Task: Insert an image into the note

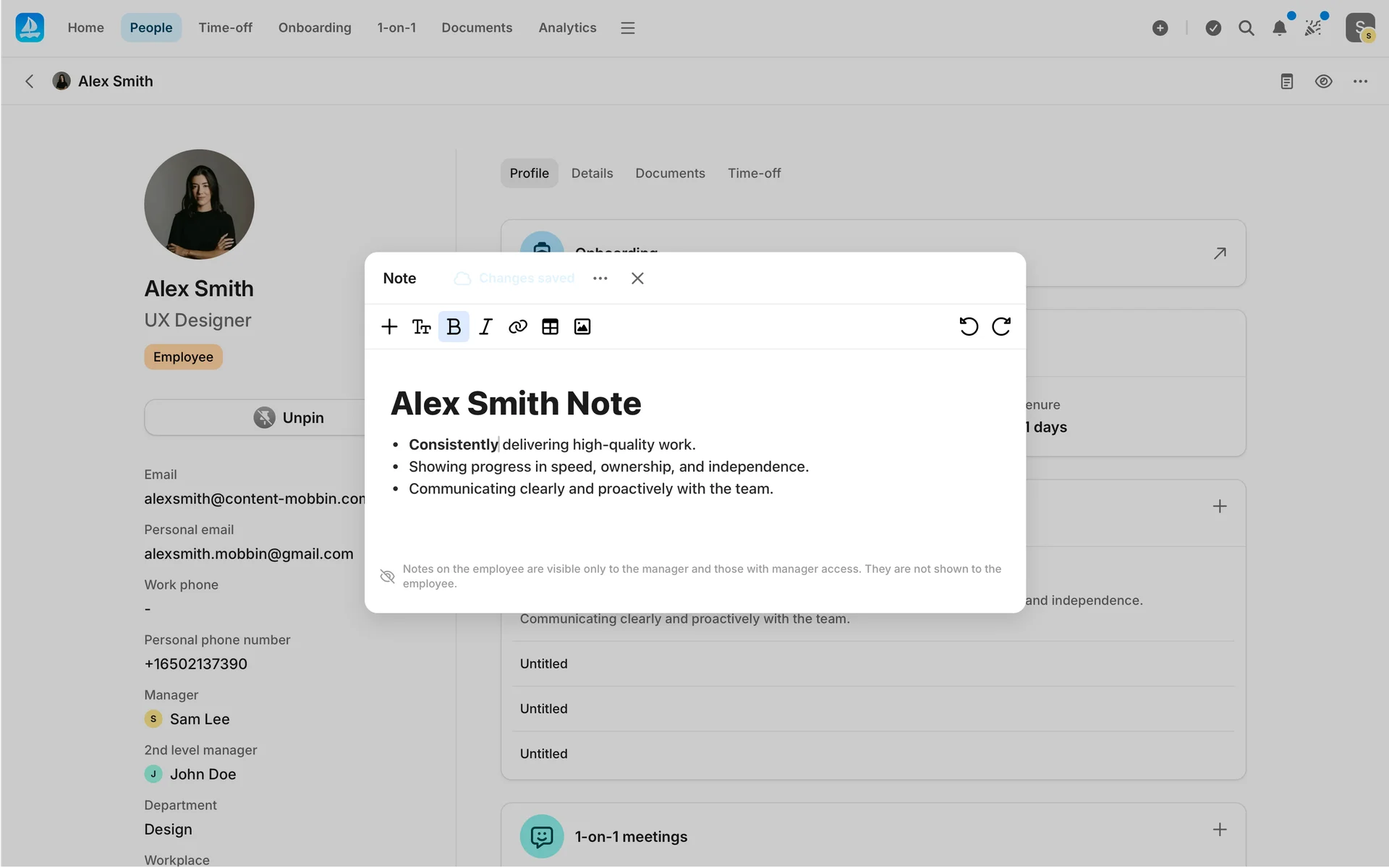Action: click(x=582, y=327)
